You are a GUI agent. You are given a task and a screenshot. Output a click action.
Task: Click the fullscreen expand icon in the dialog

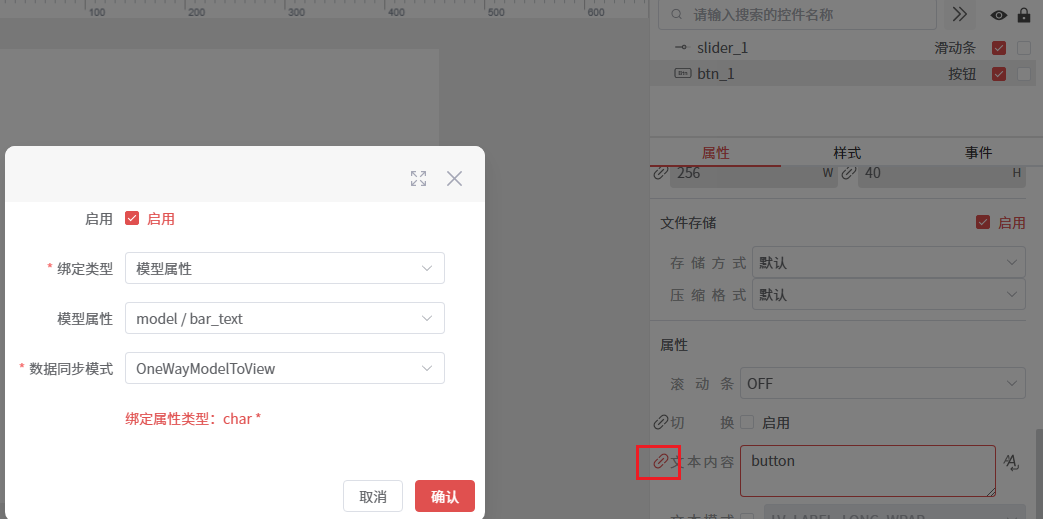click(x=419, y=179)
